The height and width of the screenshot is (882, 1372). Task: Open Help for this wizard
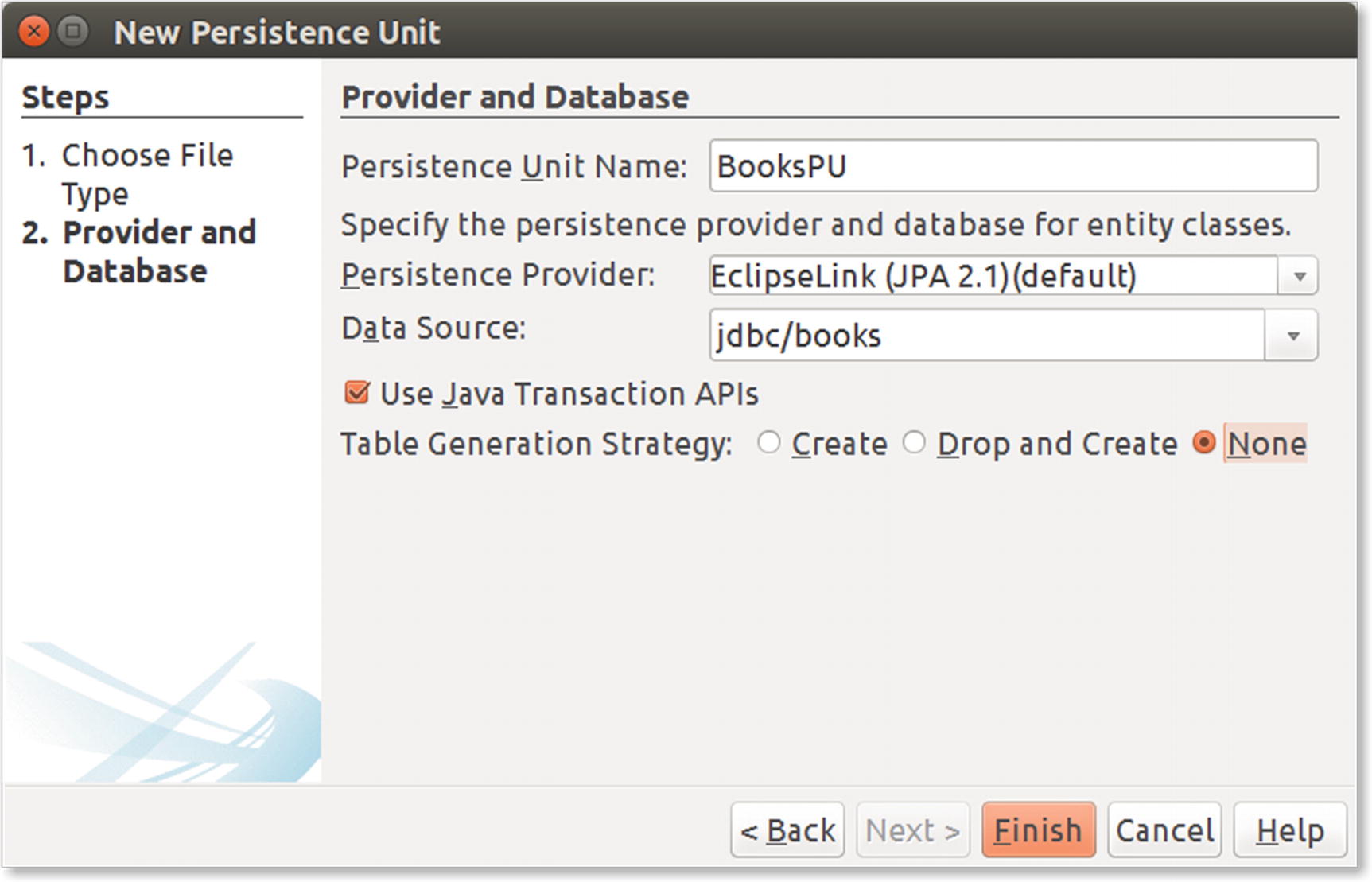pyautogui.click(x=1287, y=830)
